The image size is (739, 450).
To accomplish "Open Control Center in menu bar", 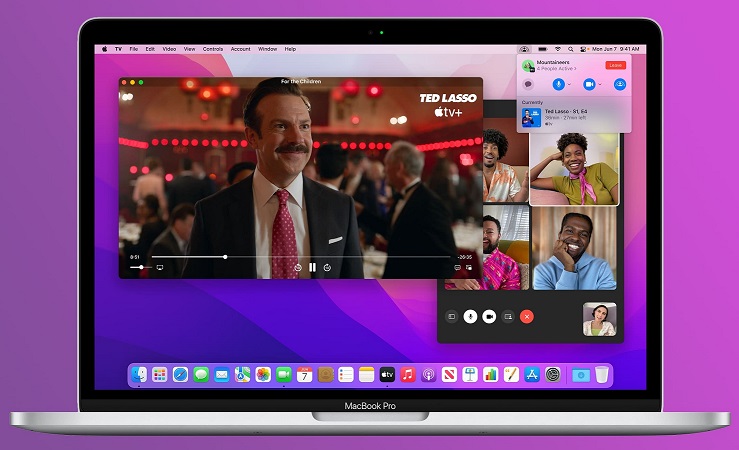I will [x=583, y=49].
